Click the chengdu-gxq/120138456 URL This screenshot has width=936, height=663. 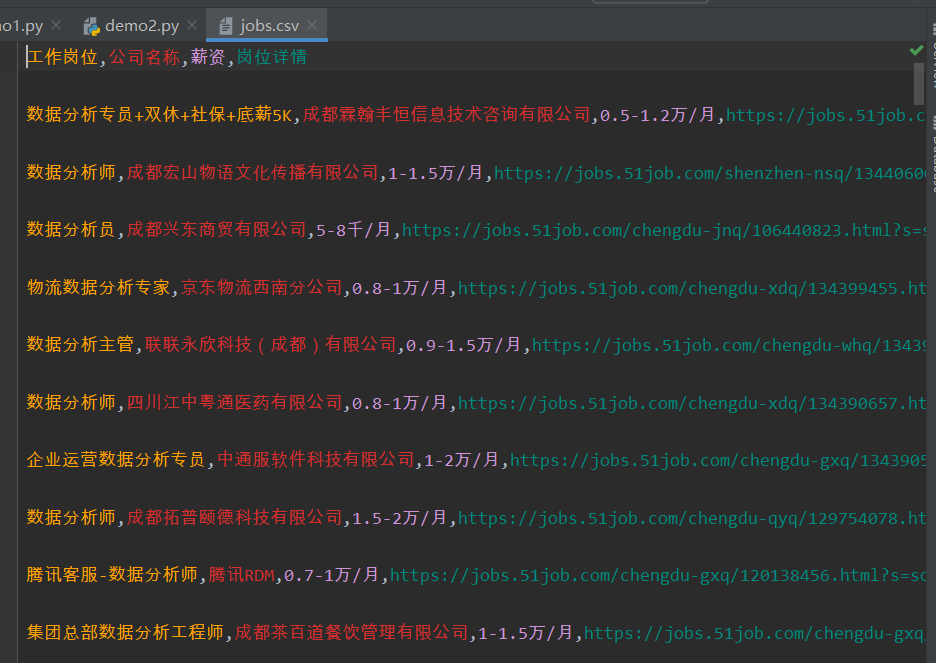pyautogui.click(x=658, y=575)
